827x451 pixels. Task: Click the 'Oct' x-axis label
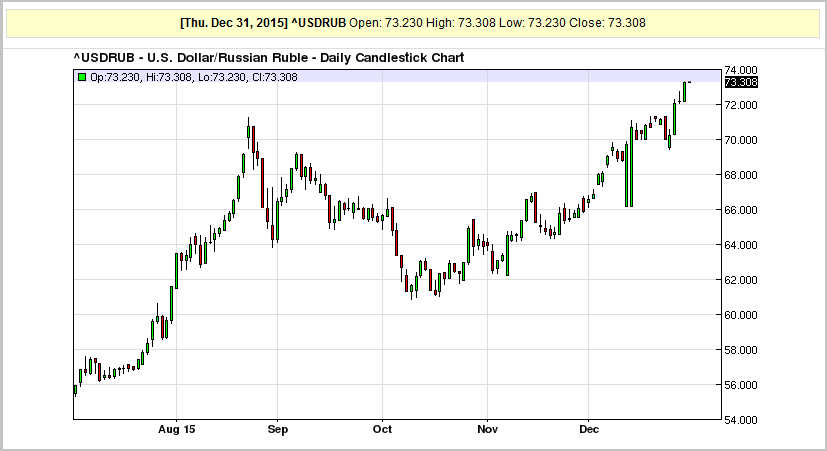point(382,429)
